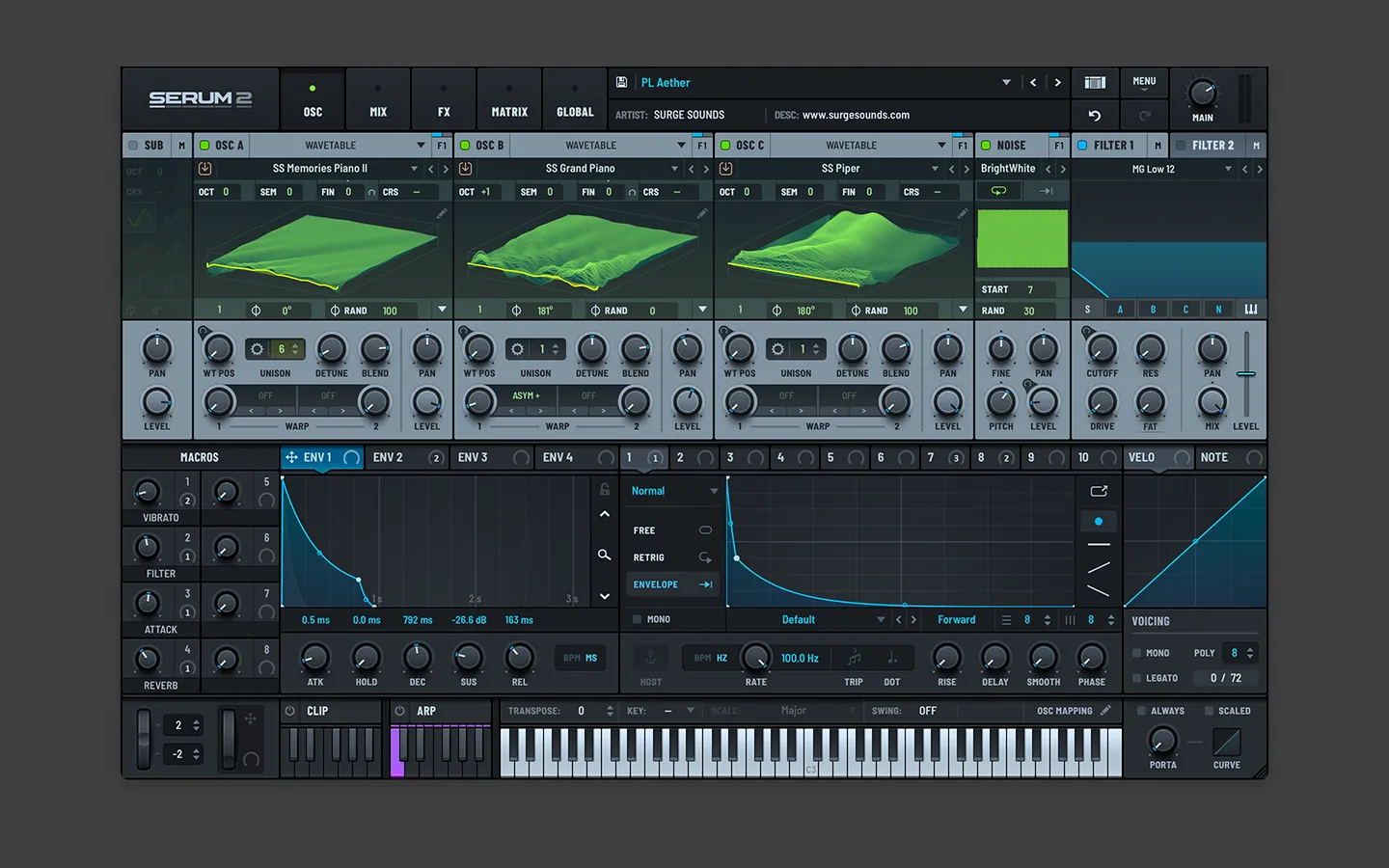Image resolution: width=1389 pixels, height=868 pixels.
Task: Click the LFO TRIP triplet note icon
Action: coord(854,658)
